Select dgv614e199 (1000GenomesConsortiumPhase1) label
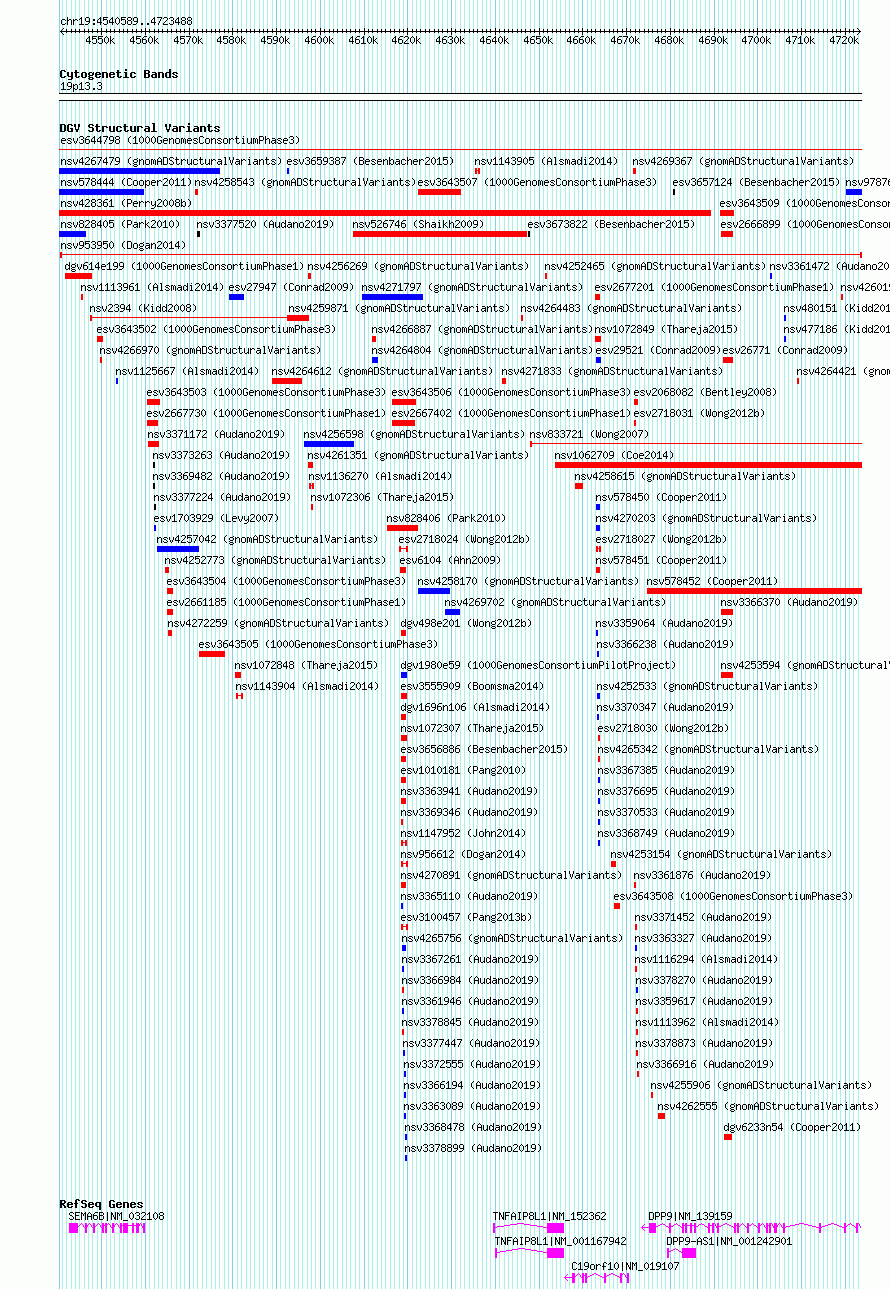Viewport: 890px width, 1289px height. 184,266
